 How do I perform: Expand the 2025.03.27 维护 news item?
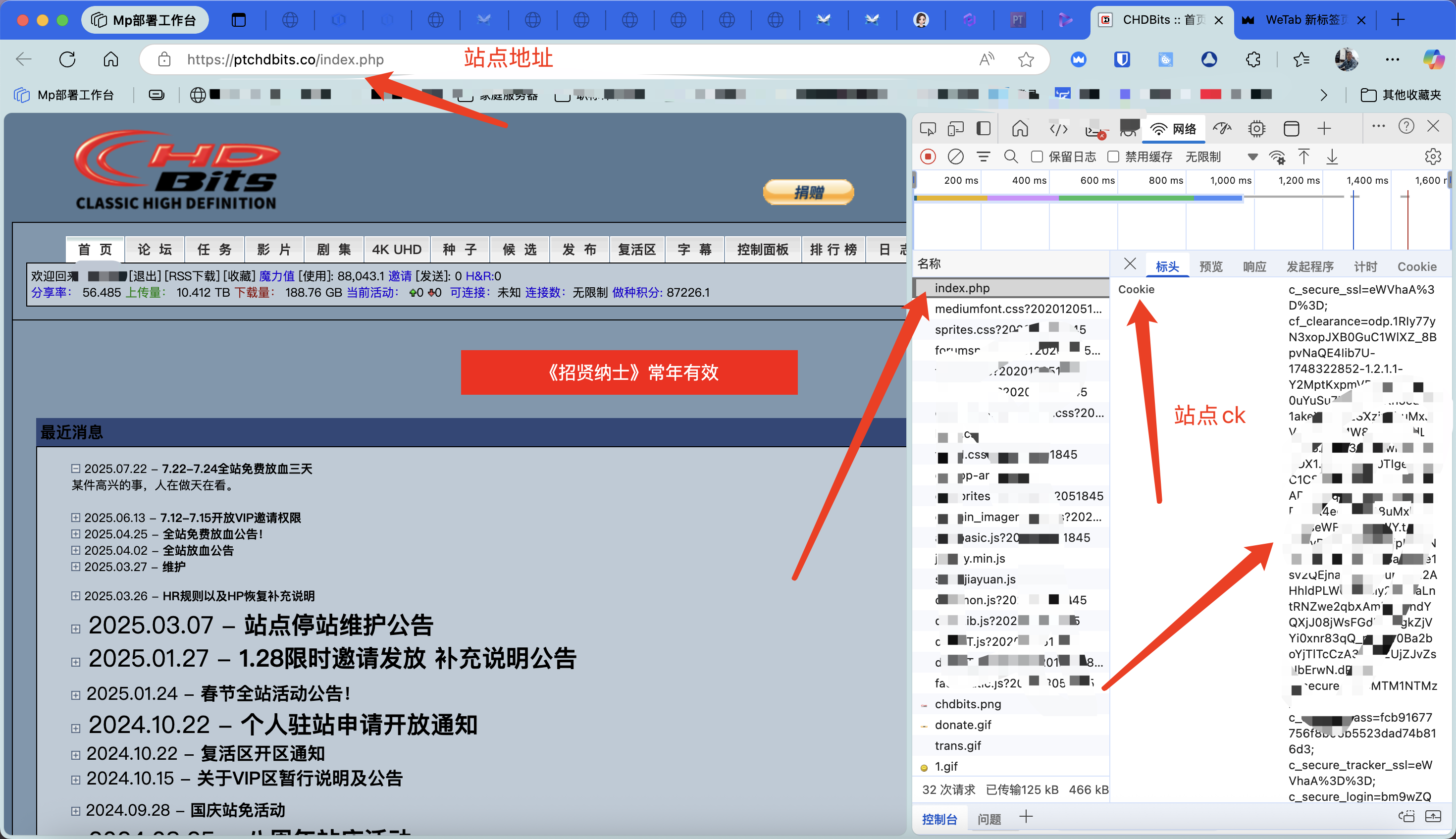[x=75, y=567]
